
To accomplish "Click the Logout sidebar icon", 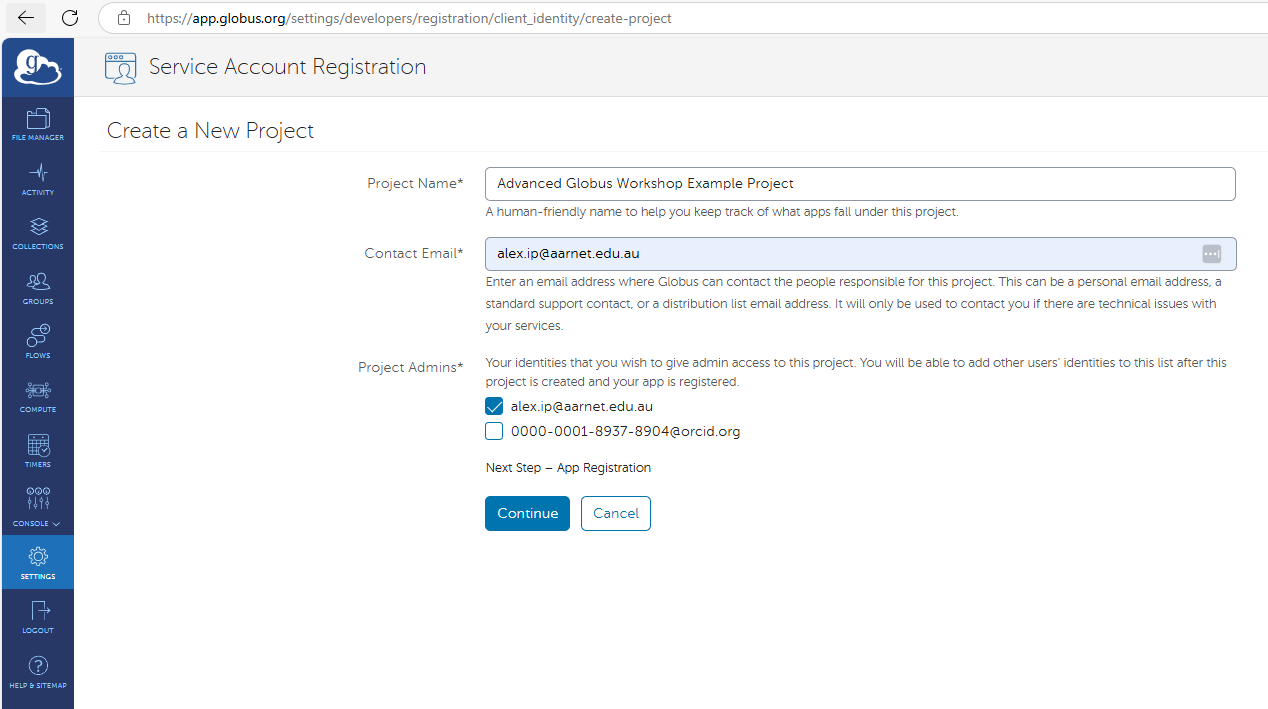I will pyautogui.click(x=38, y=616).
